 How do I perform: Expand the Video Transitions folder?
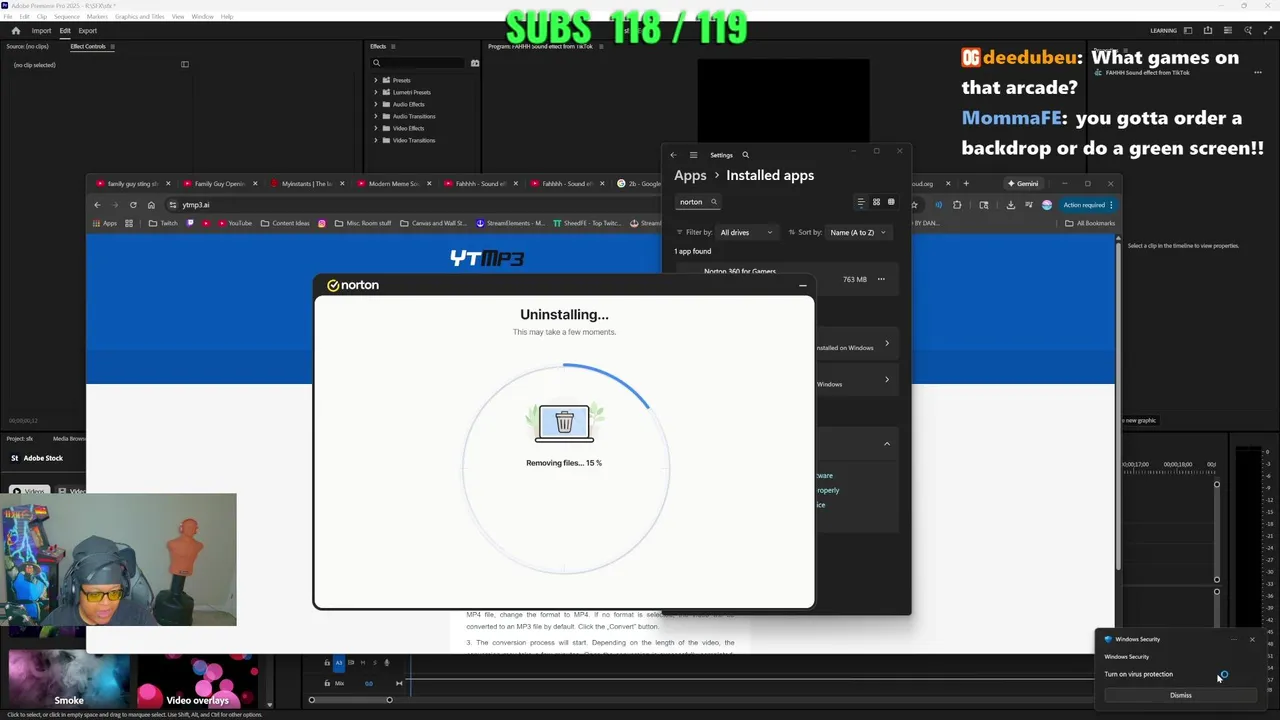pos(376,140)
